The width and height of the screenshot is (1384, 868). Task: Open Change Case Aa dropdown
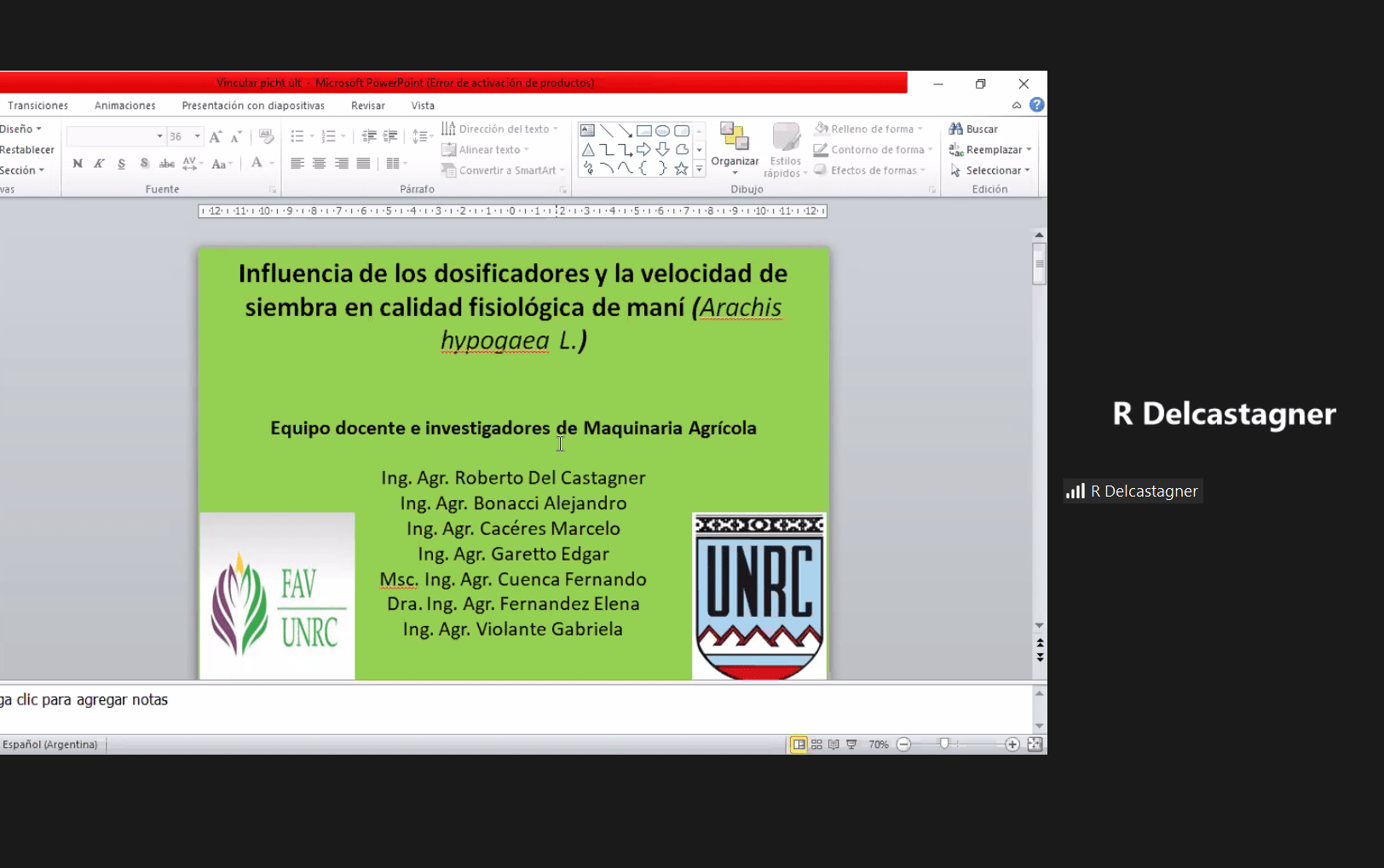pos(221,164)
